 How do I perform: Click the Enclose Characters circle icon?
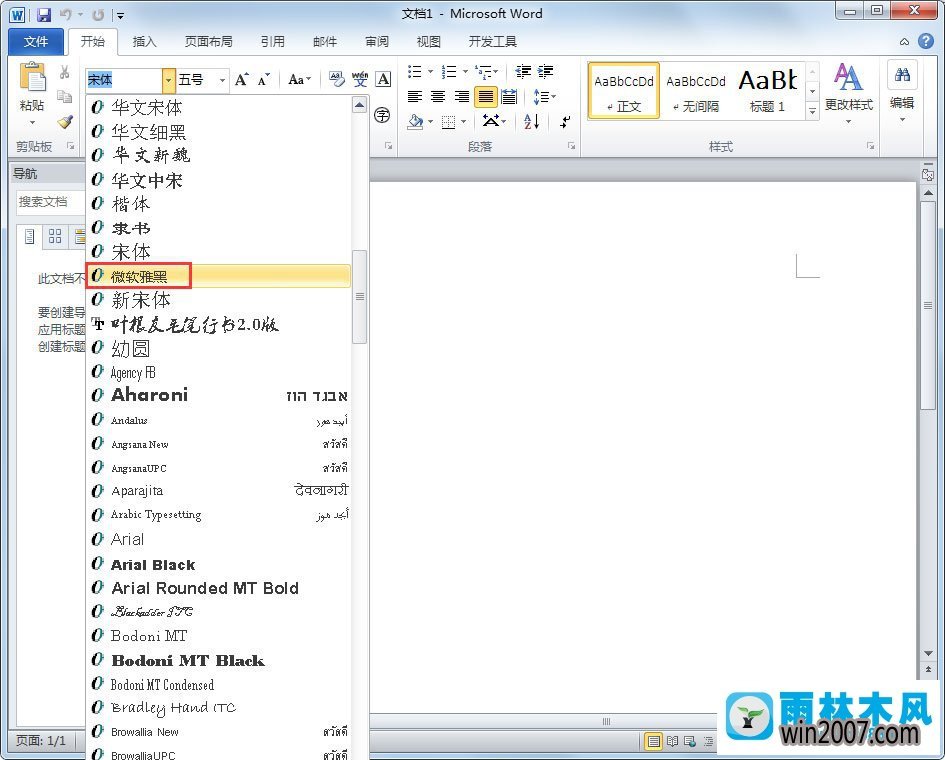[x=382, y=115]
